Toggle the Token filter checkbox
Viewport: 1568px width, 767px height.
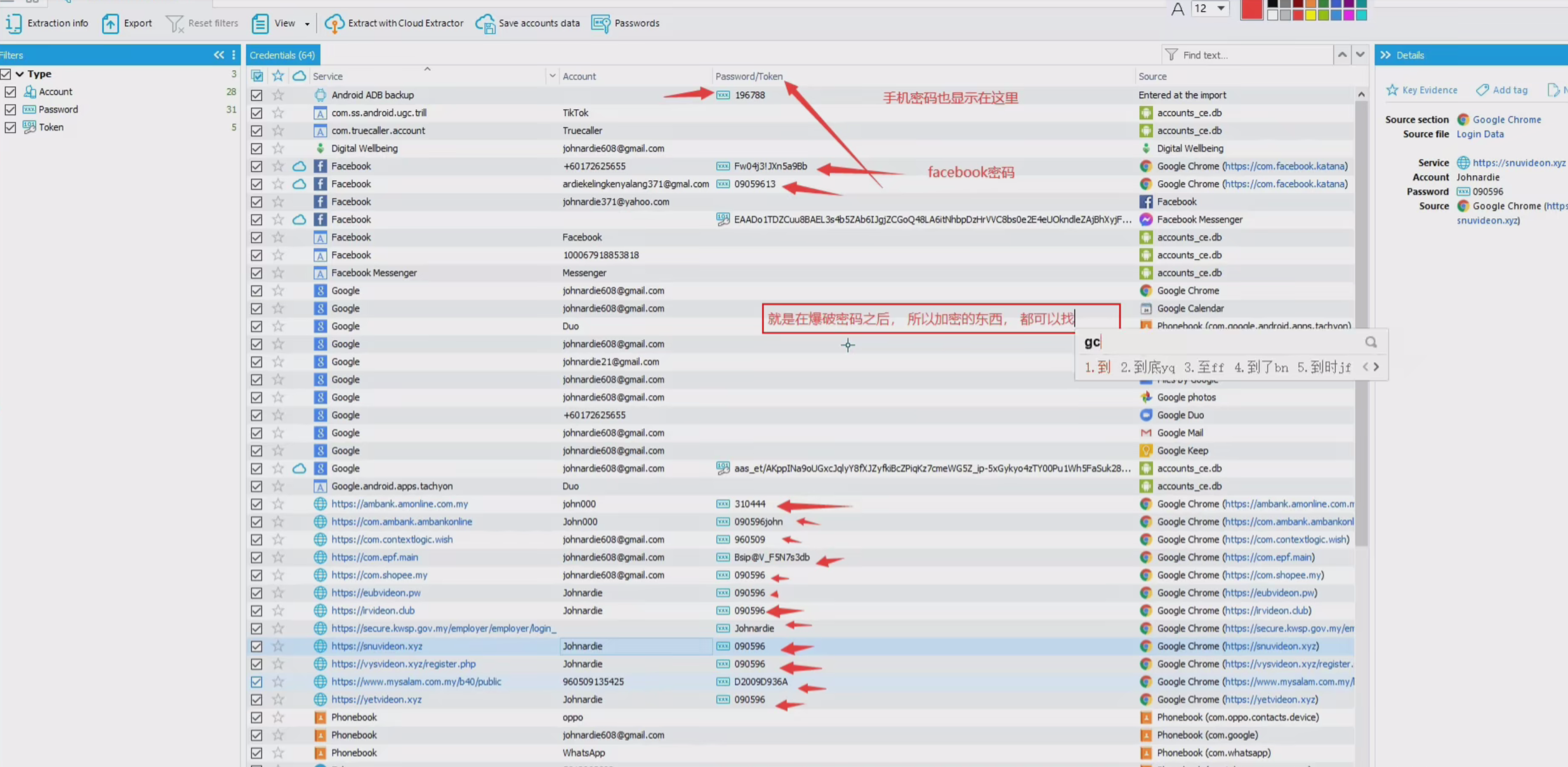coord(10,128)
